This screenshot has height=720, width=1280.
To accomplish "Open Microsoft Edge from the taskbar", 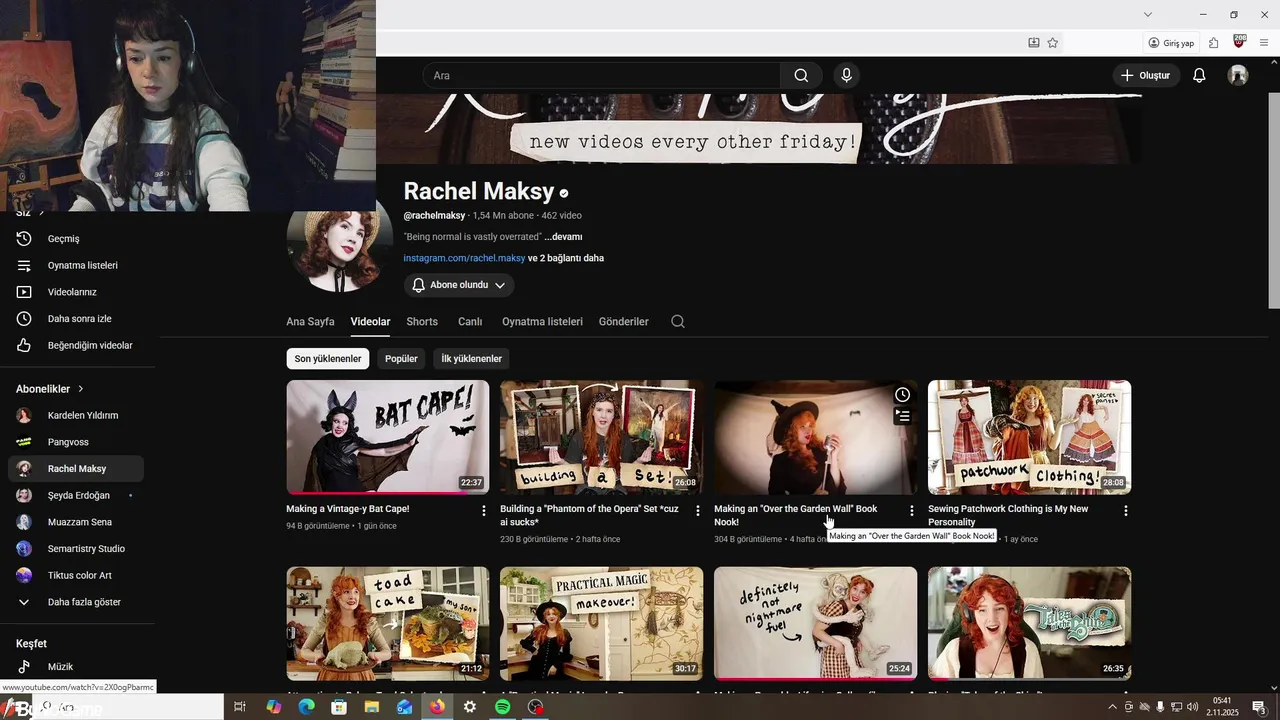I will [306, 707].
